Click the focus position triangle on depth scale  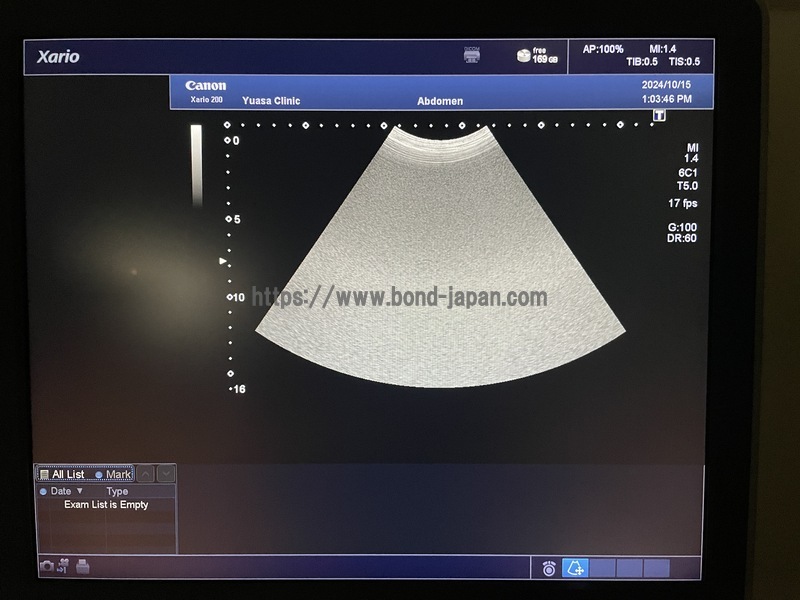pos(223,261)
